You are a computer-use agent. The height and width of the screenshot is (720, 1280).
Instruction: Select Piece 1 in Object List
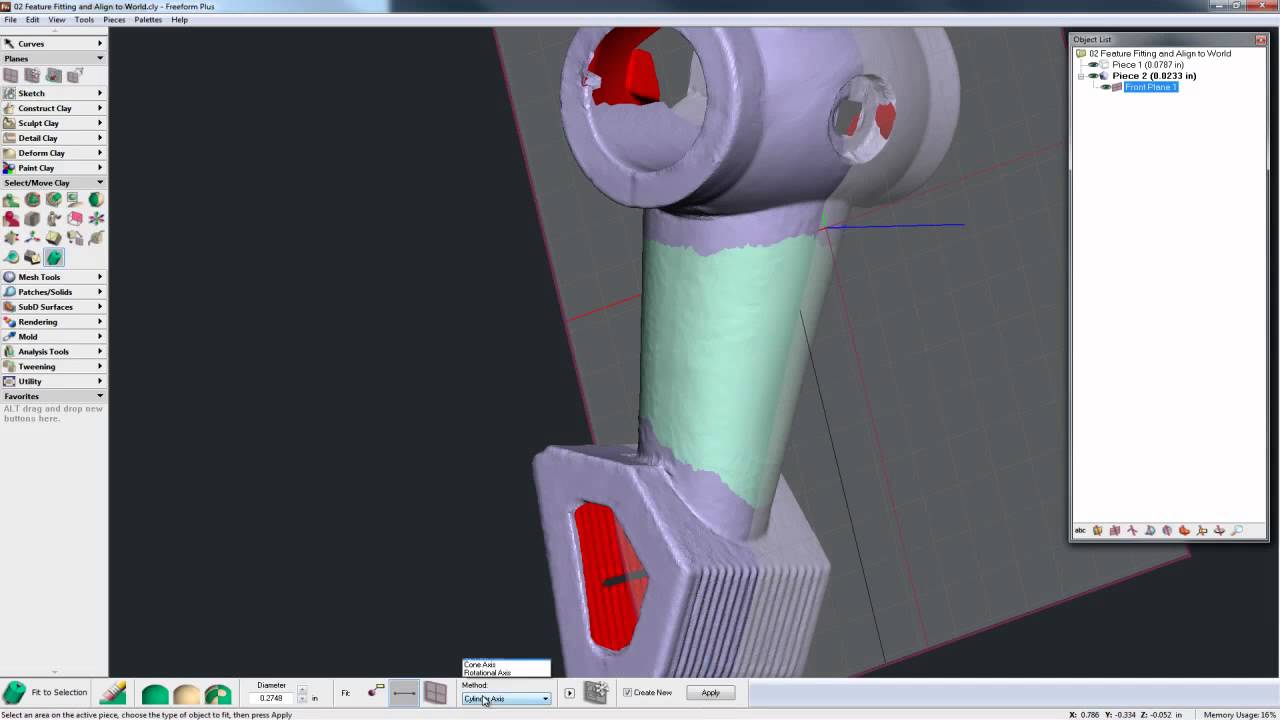pyautogui.click(x=1148, y=65)
